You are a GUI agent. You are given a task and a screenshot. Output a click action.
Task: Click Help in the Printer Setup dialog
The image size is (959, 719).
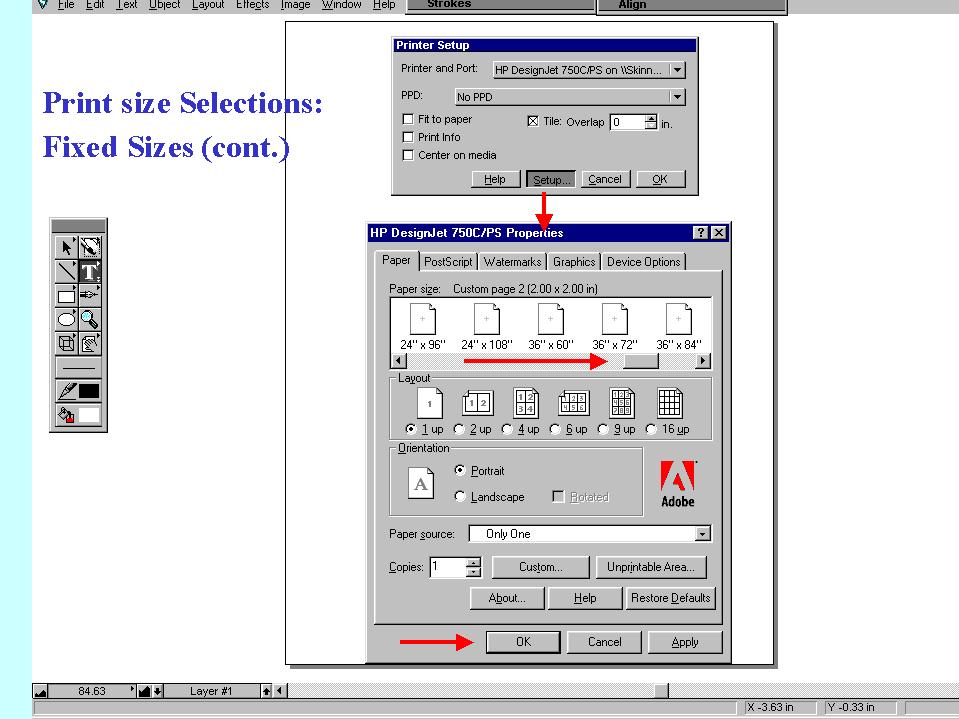pos(495,179)
